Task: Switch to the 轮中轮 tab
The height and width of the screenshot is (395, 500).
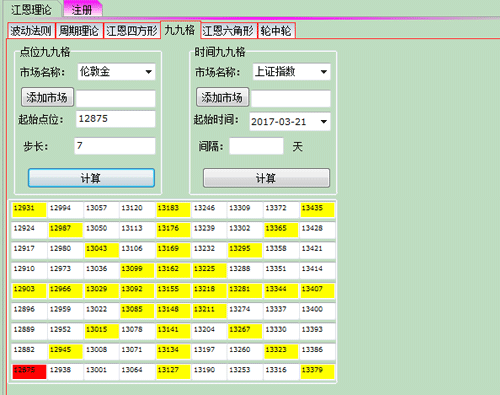Action: (276, 31)
